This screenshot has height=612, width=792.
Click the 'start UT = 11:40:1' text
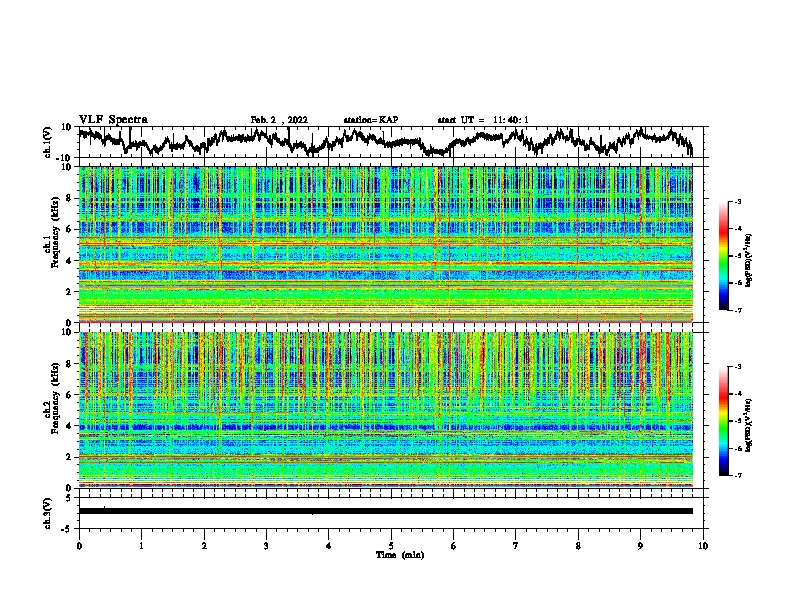[483, 120]
